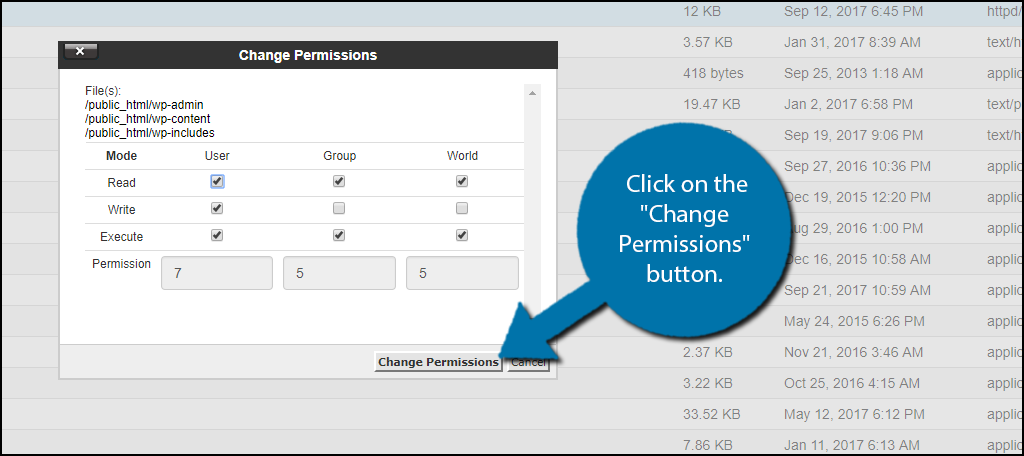Viewport: 1024px width, 456px height.
Task: Toggle the User Write checkbox
Action: (217, 209)
